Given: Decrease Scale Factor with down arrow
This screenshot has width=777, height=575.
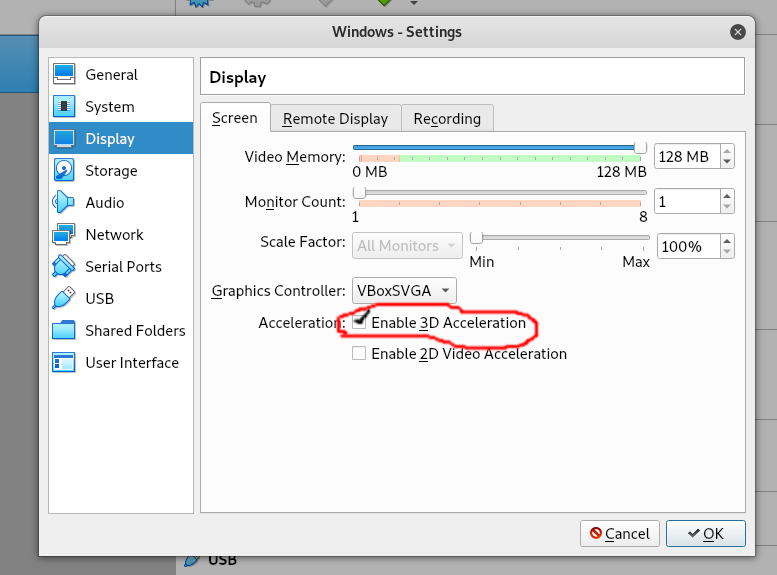Looking at the screenshot, I should pyautogui.click(x=727, y=252).
